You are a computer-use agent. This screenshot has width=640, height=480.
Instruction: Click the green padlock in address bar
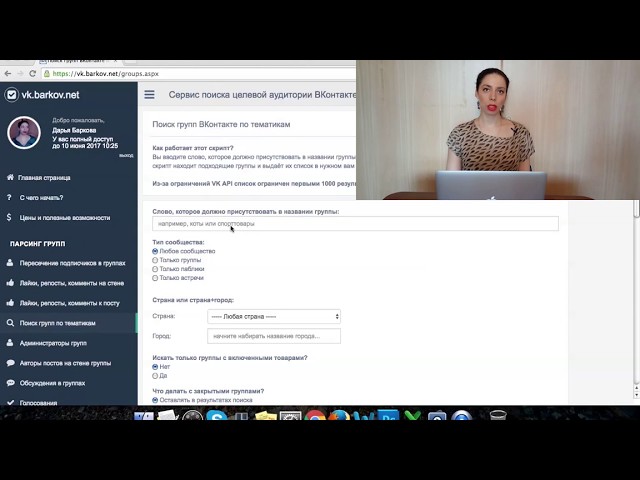(47, 74)
